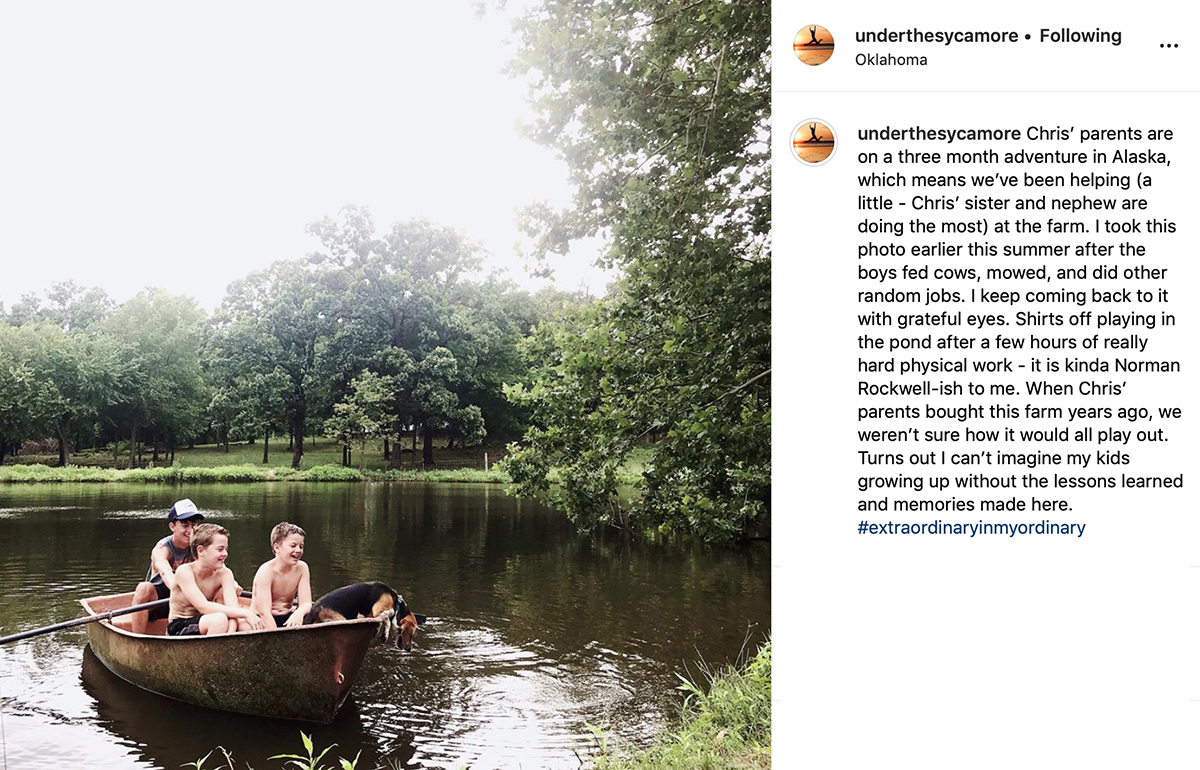Open the Oklahoma location page

[891, 60]
